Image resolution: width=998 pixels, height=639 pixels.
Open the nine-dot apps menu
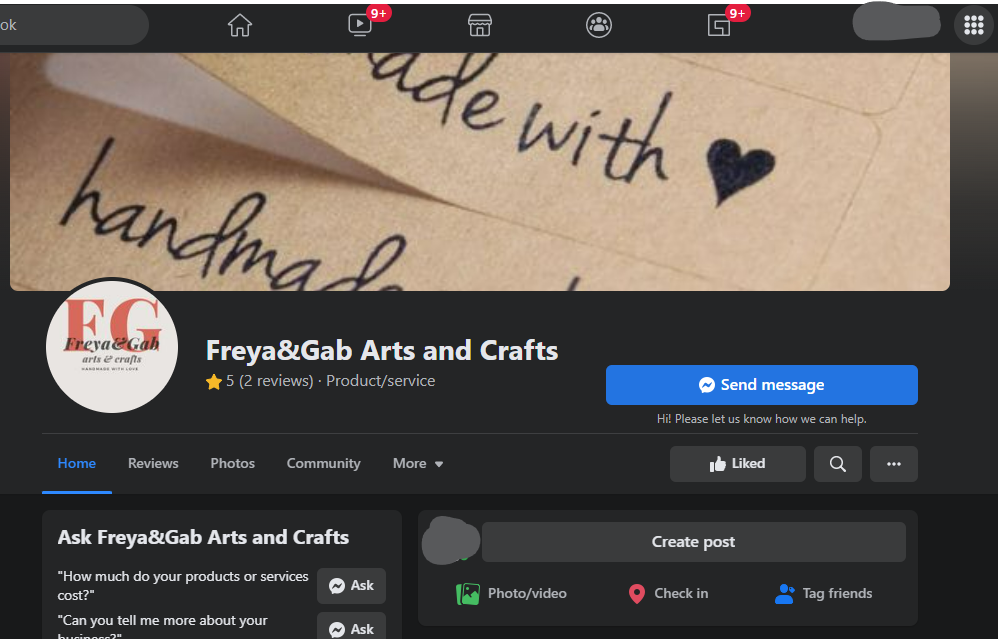974,25
